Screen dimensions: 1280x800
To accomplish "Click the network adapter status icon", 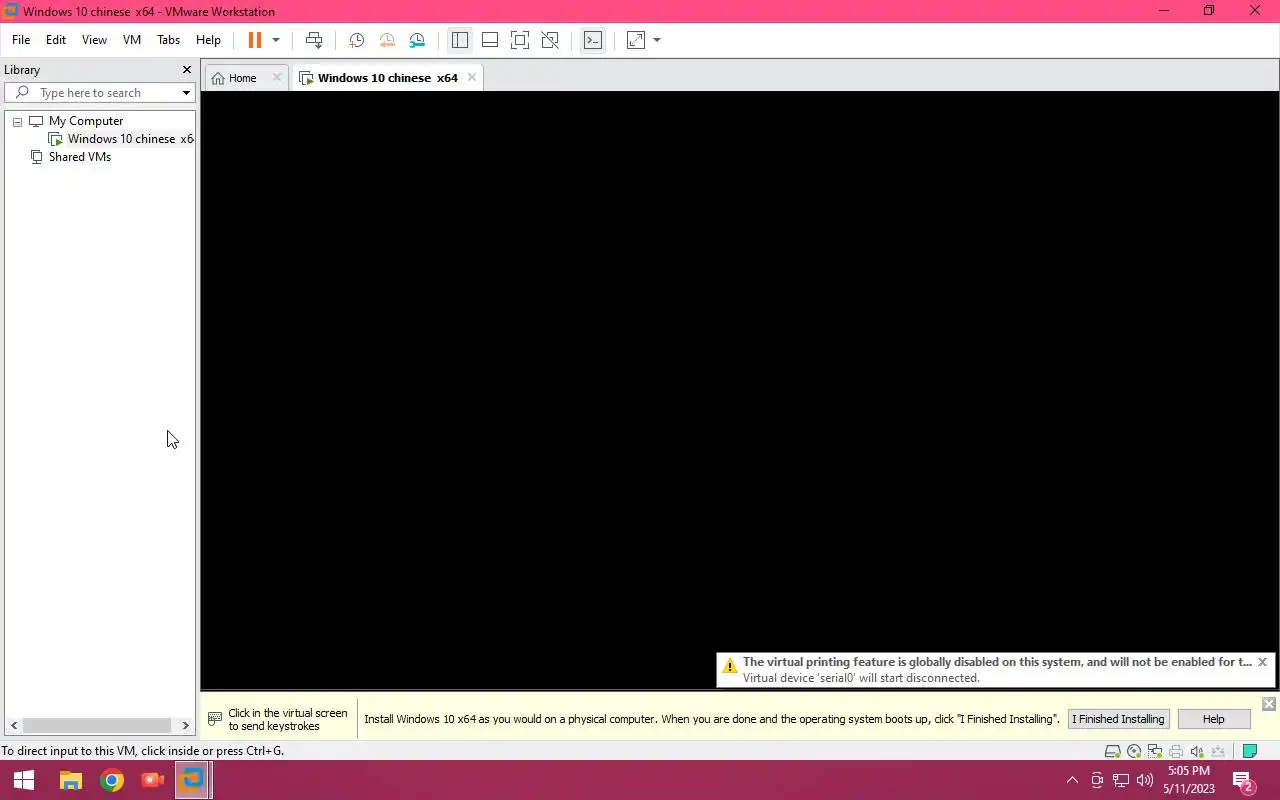I will click(x=1155, y=751).
